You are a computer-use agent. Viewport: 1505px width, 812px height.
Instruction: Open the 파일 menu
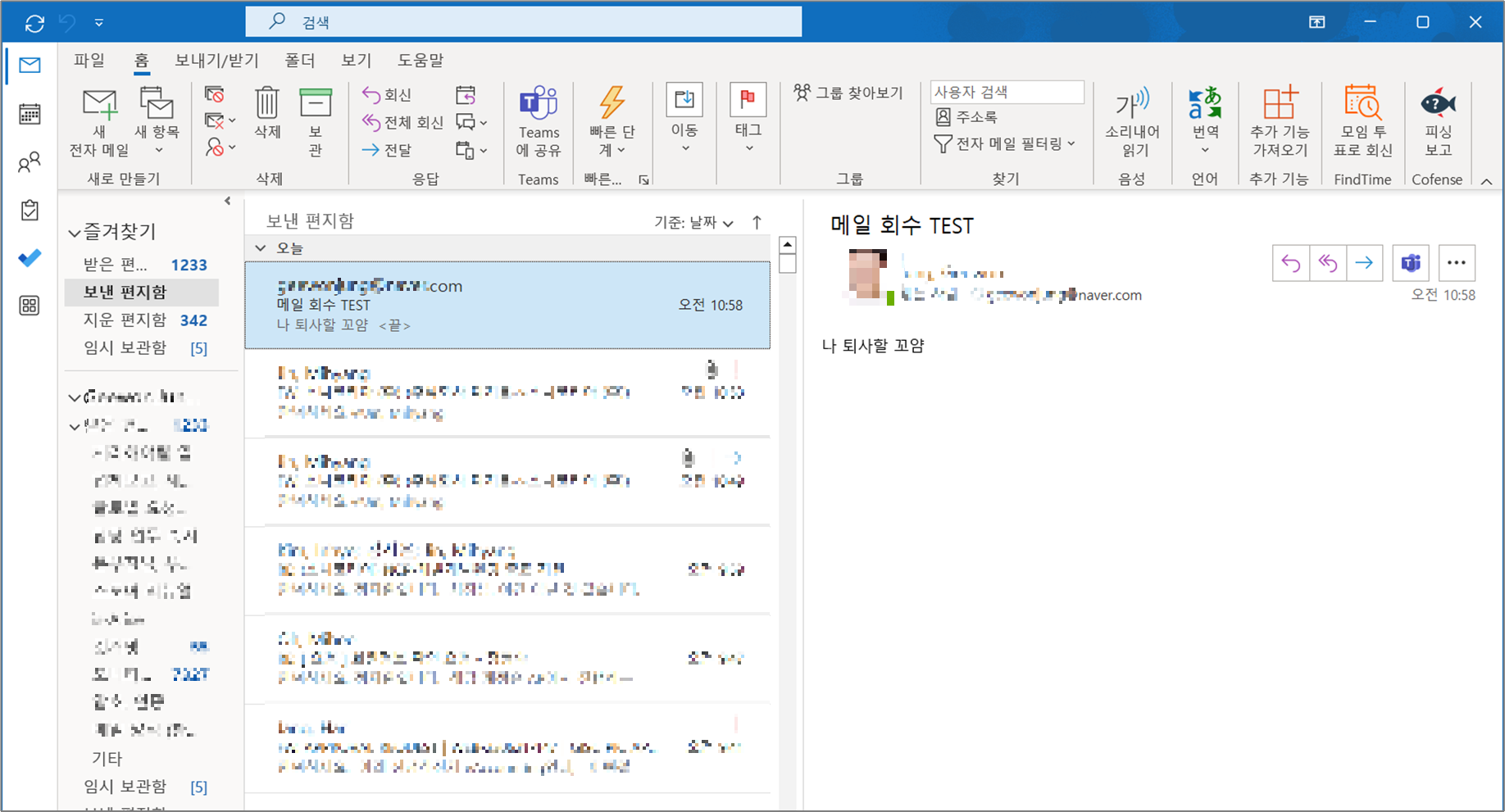pos(89,60)
